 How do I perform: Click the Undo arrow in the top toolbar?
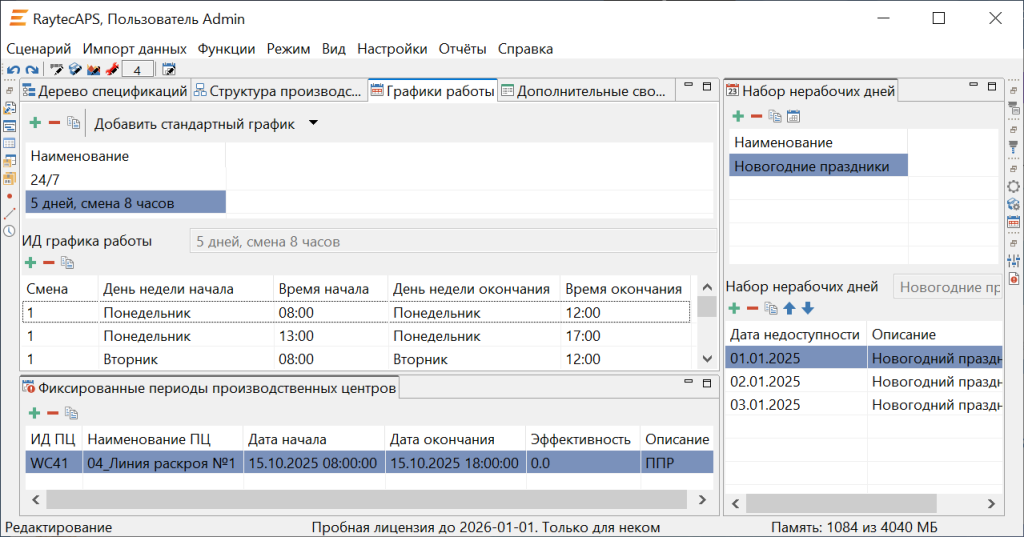13,70
